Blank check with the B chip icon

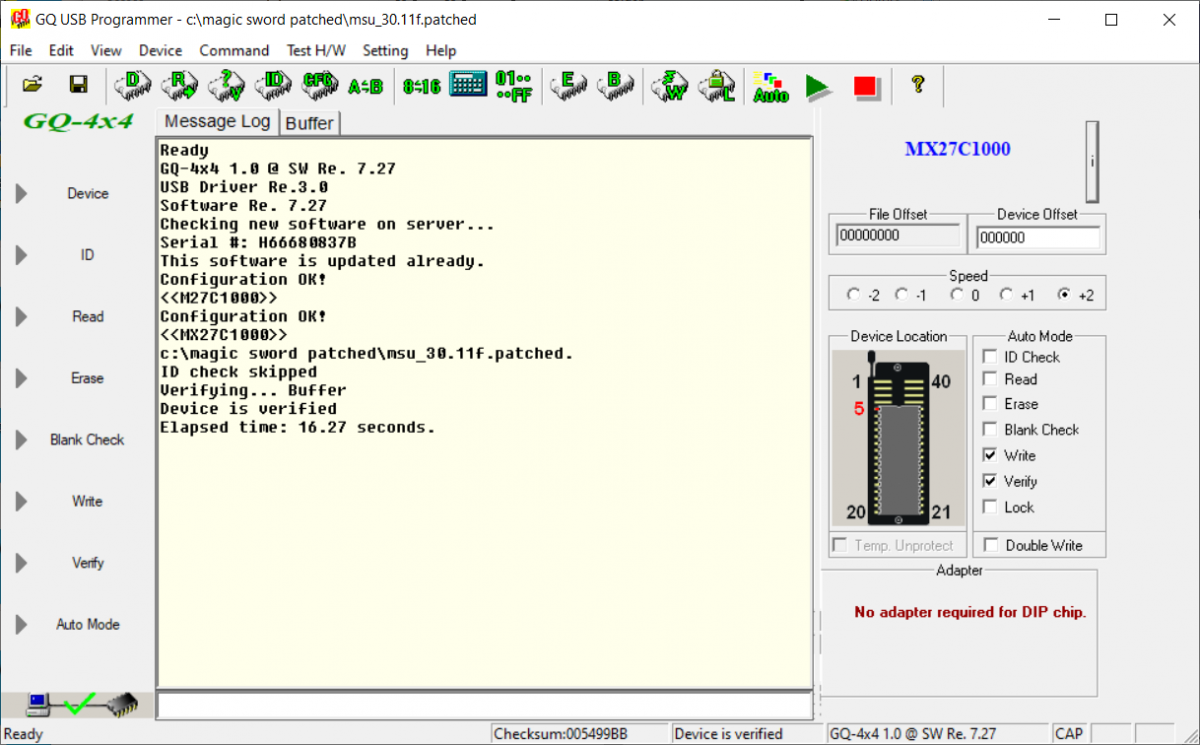[615, 86]
